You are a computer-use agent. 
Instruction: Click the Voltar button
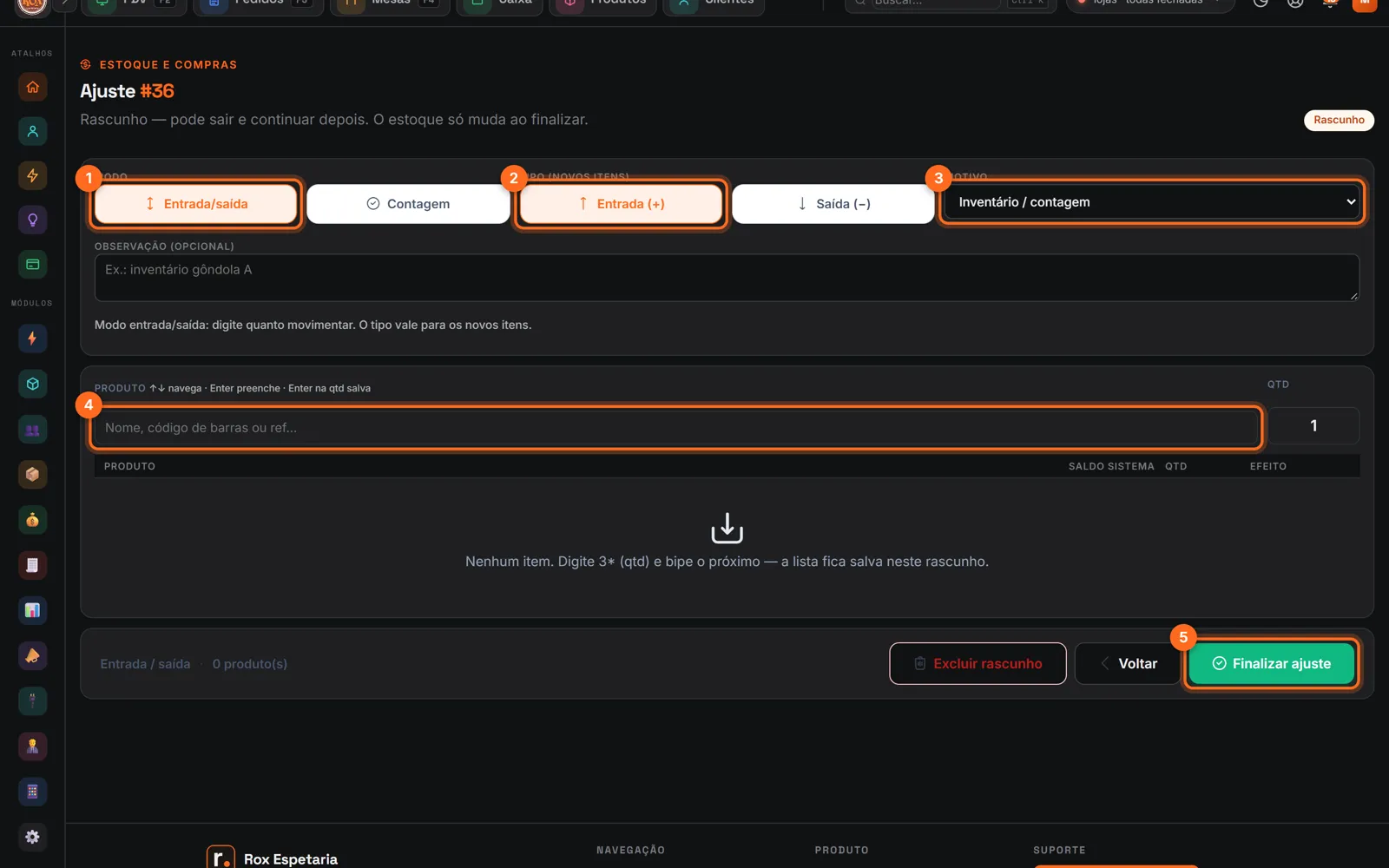tap(1128, 664)
